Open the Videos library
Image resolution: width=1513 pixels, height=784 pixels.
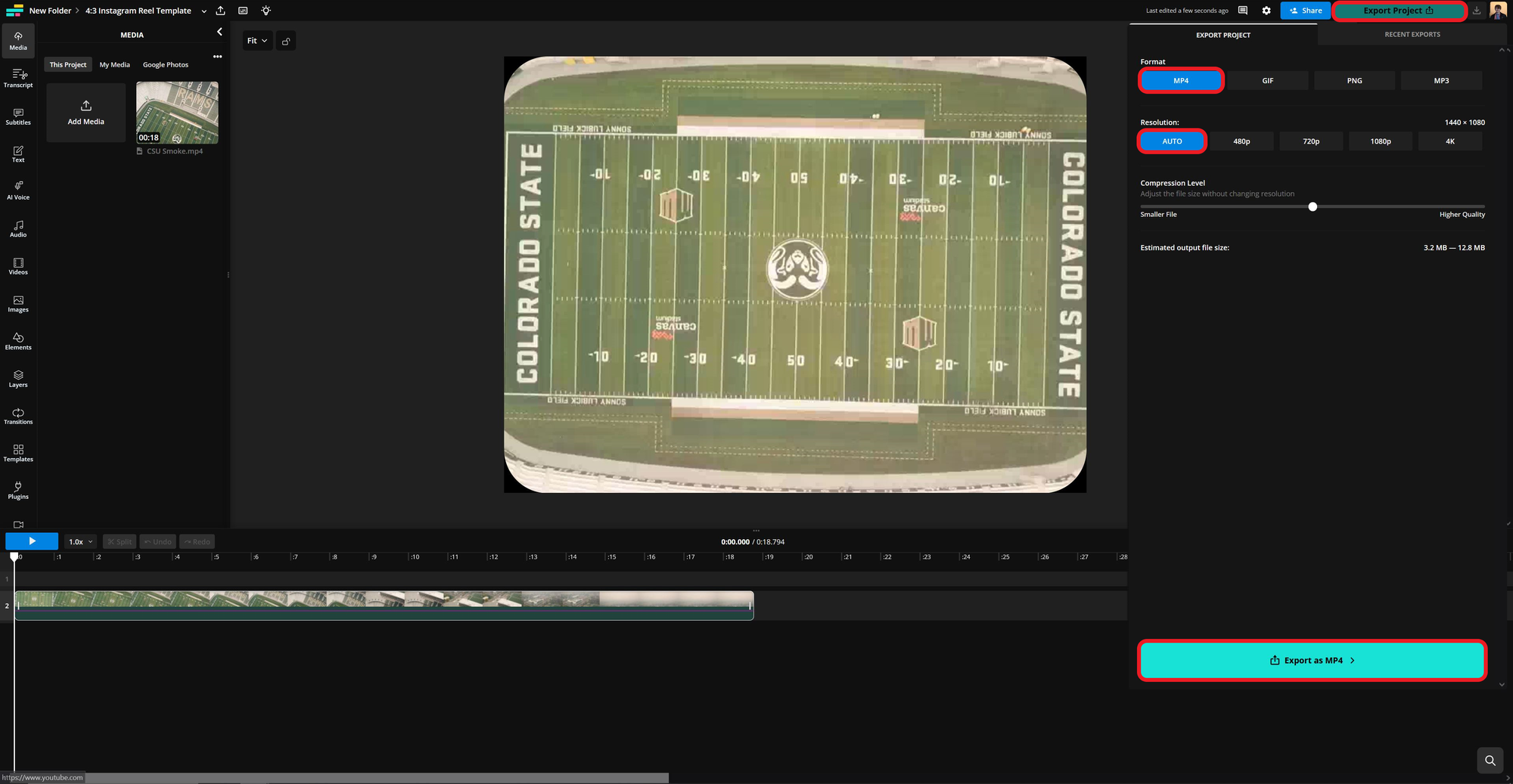click(x=18, y=265)
